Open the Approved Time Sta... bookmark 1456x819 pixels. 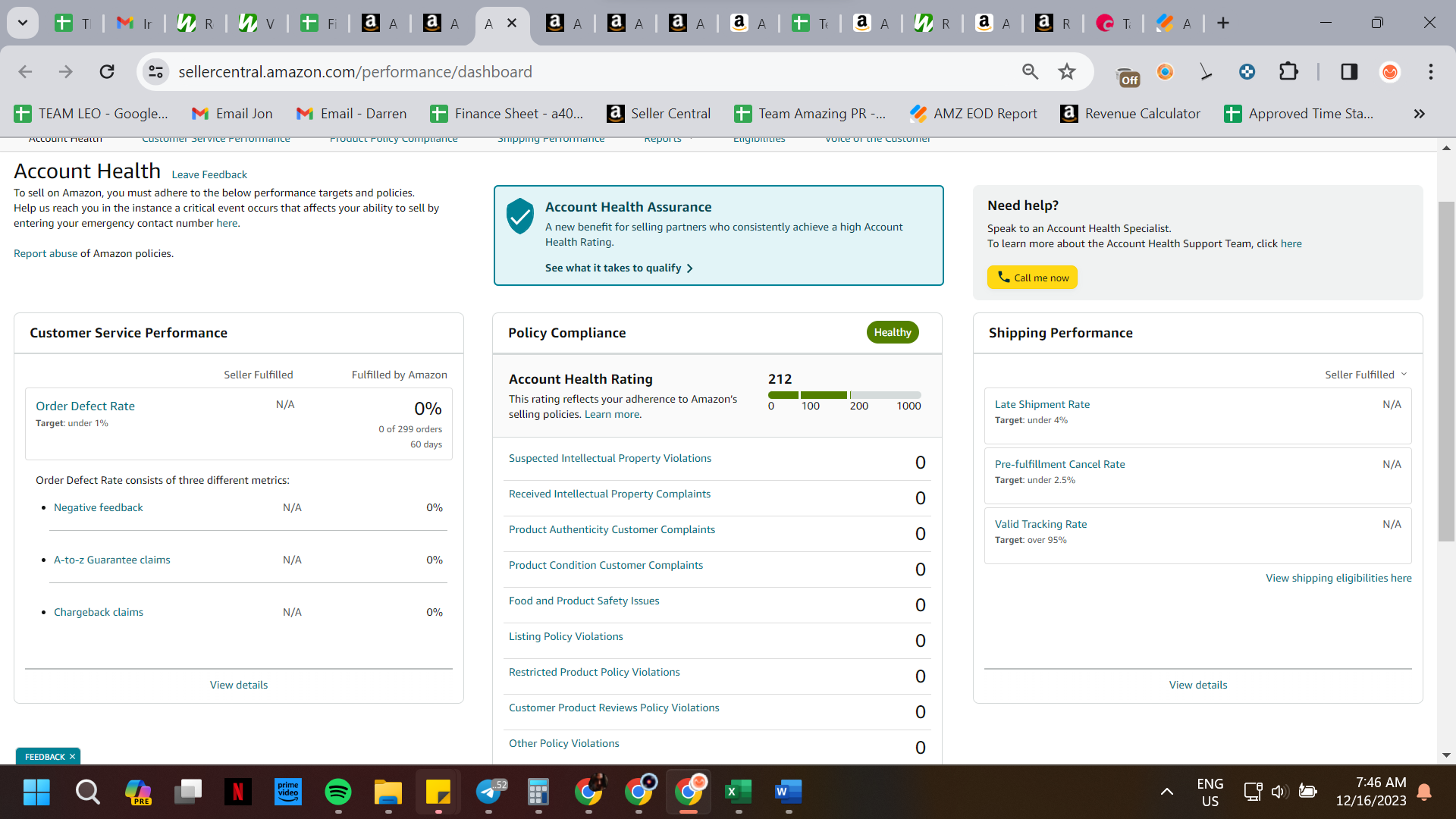tap(1299, 114)
